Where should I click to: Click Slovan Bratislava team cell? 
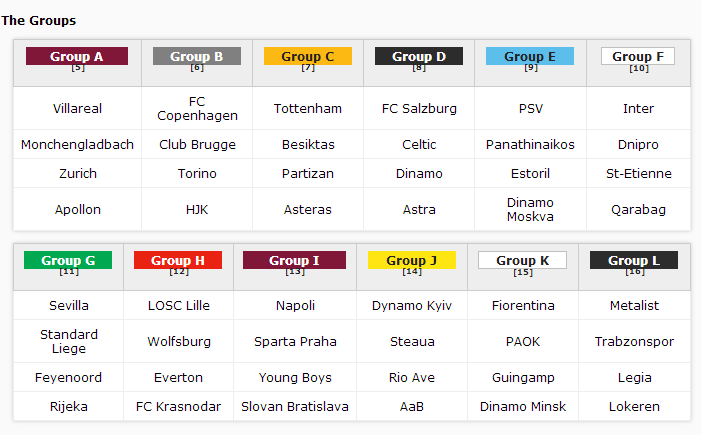[295, 407]
